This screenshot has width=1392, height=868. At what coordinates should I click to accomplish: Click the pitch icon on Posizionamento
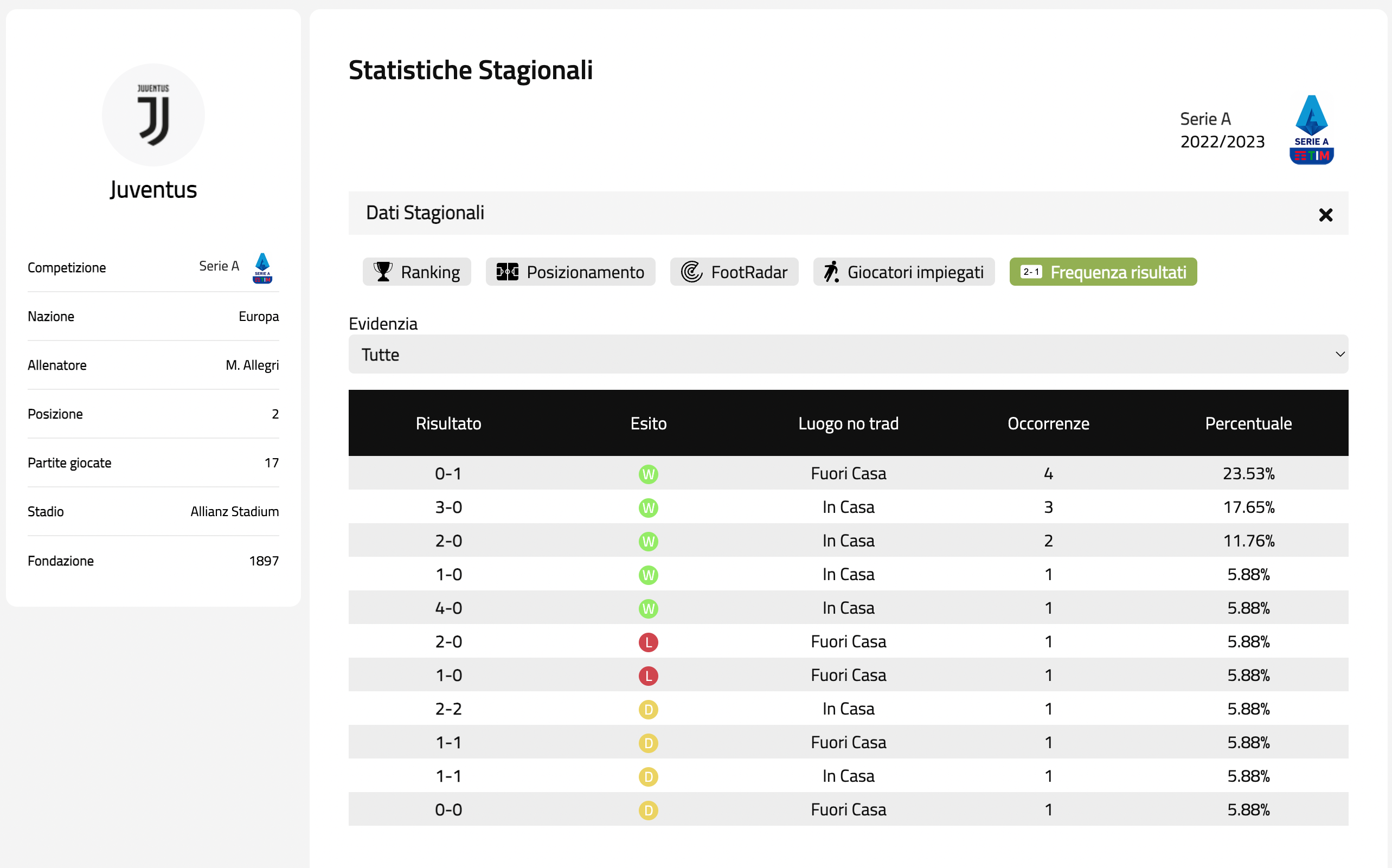[507, 272]
